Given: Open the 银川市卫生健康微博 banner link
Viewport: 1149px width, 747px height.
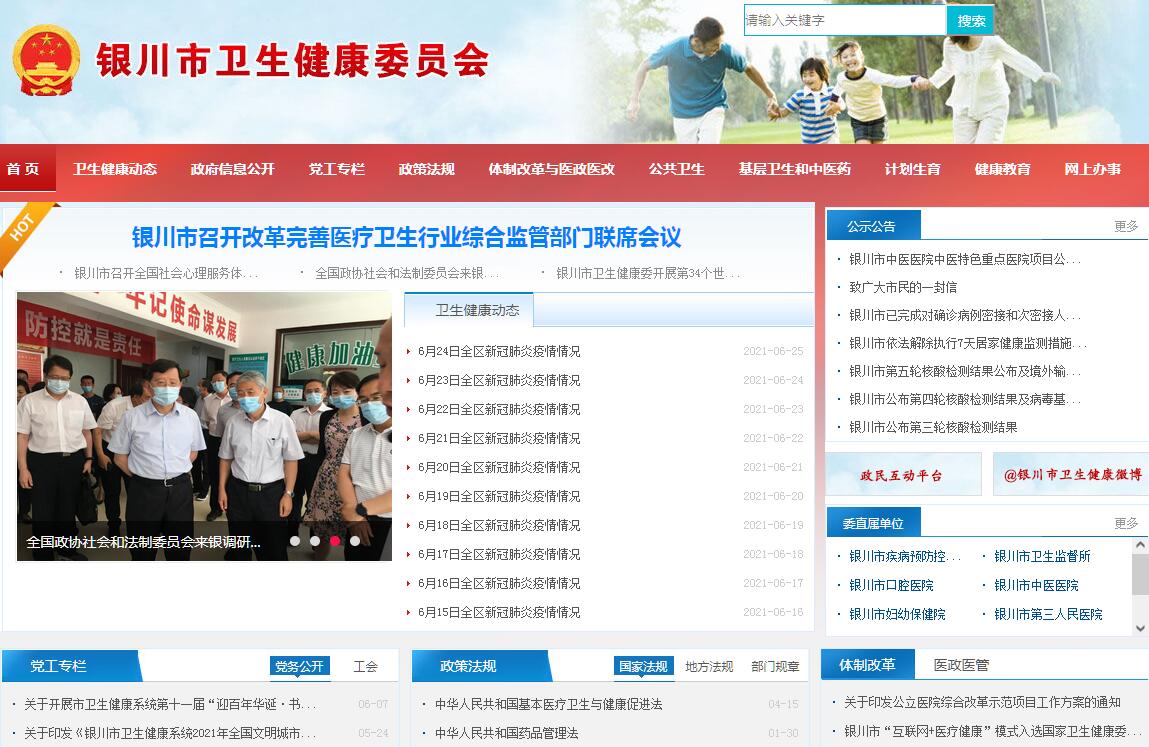Looking at the screenshot, I should point(1071,475).
